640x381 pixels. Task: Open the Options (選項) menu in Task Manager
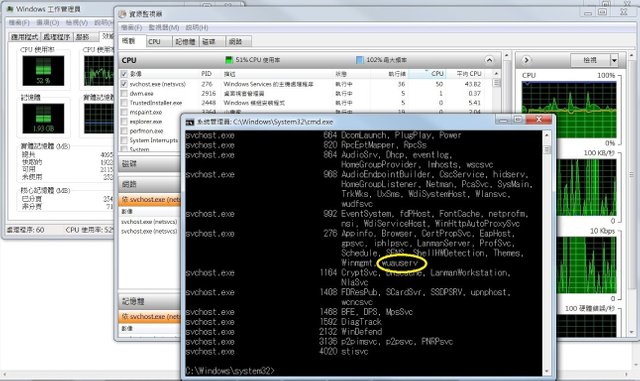point(48,22)
